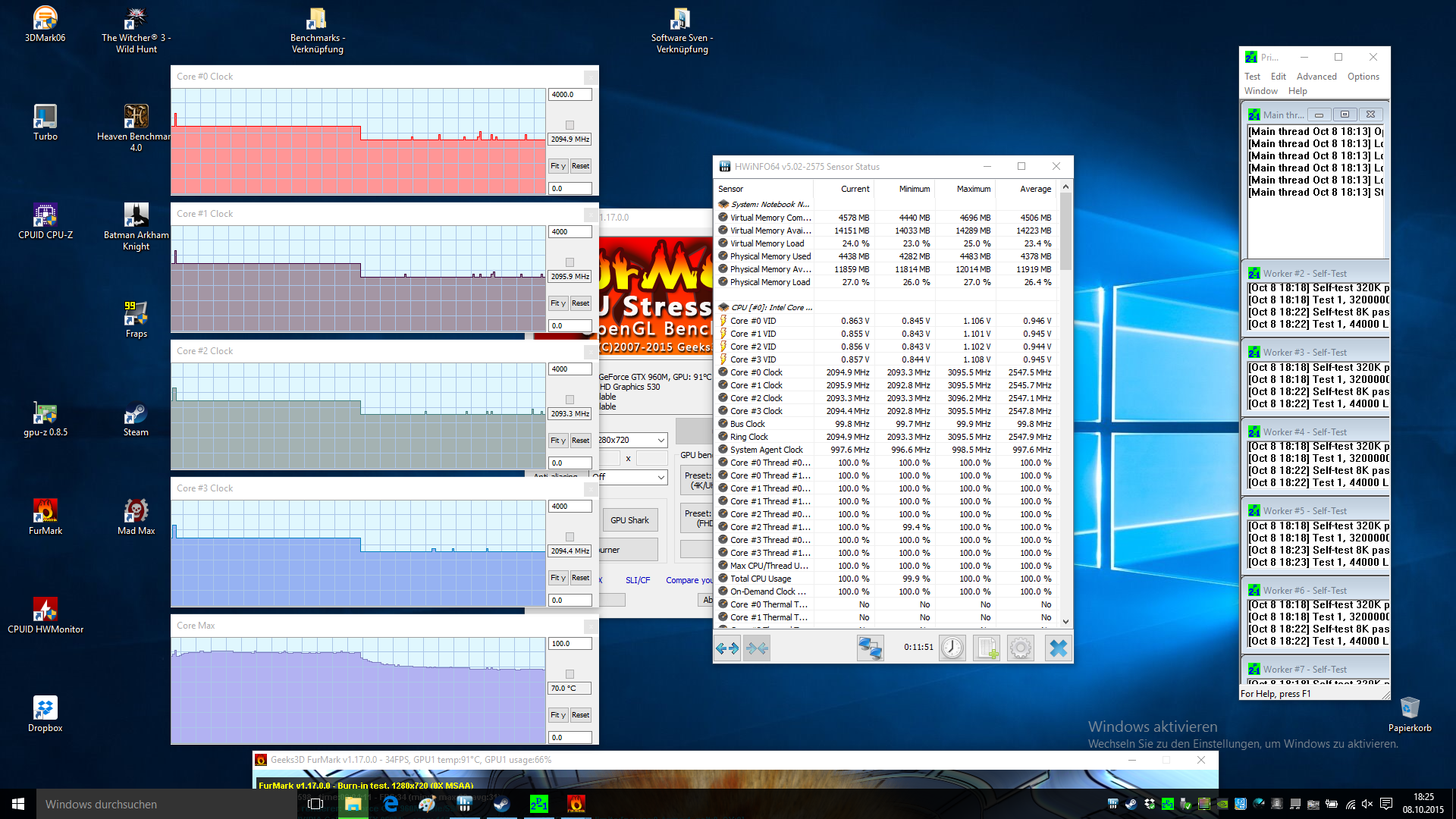
Task: Click the Core #3 Clock maximum value field
Action: point(569,507)
